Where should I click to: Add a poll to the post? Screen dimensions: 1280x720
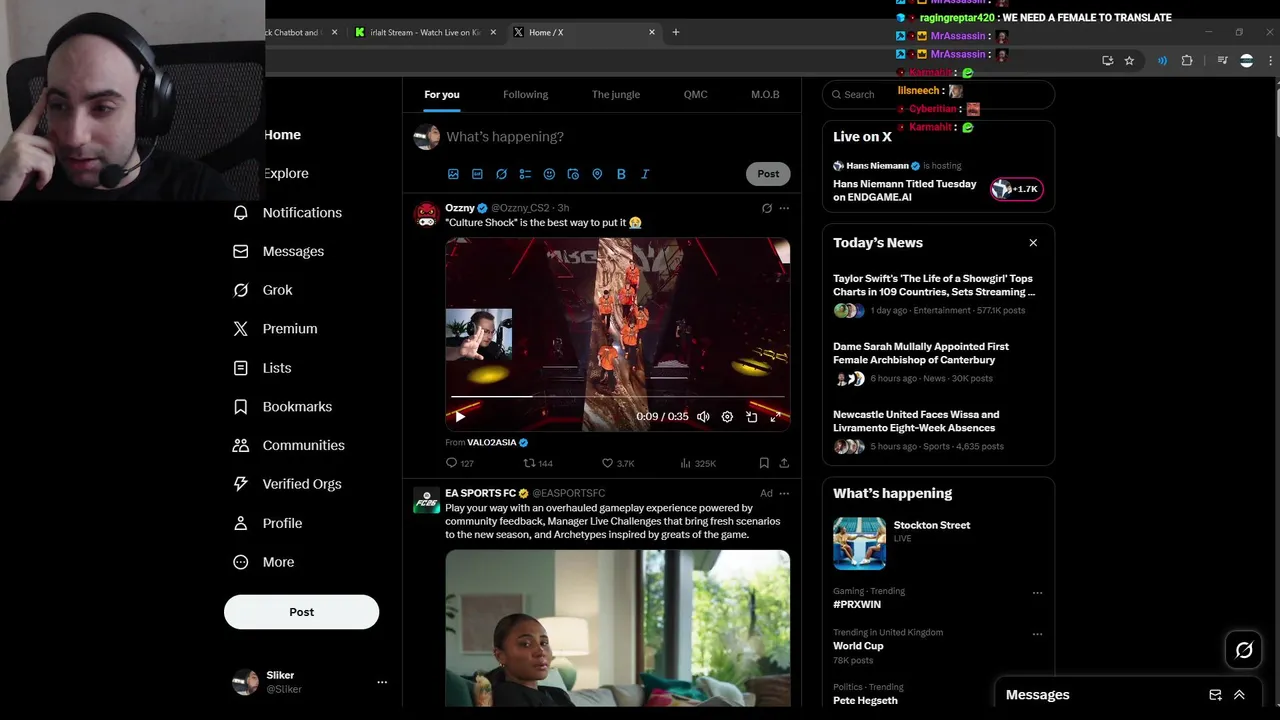coord(525,174)
